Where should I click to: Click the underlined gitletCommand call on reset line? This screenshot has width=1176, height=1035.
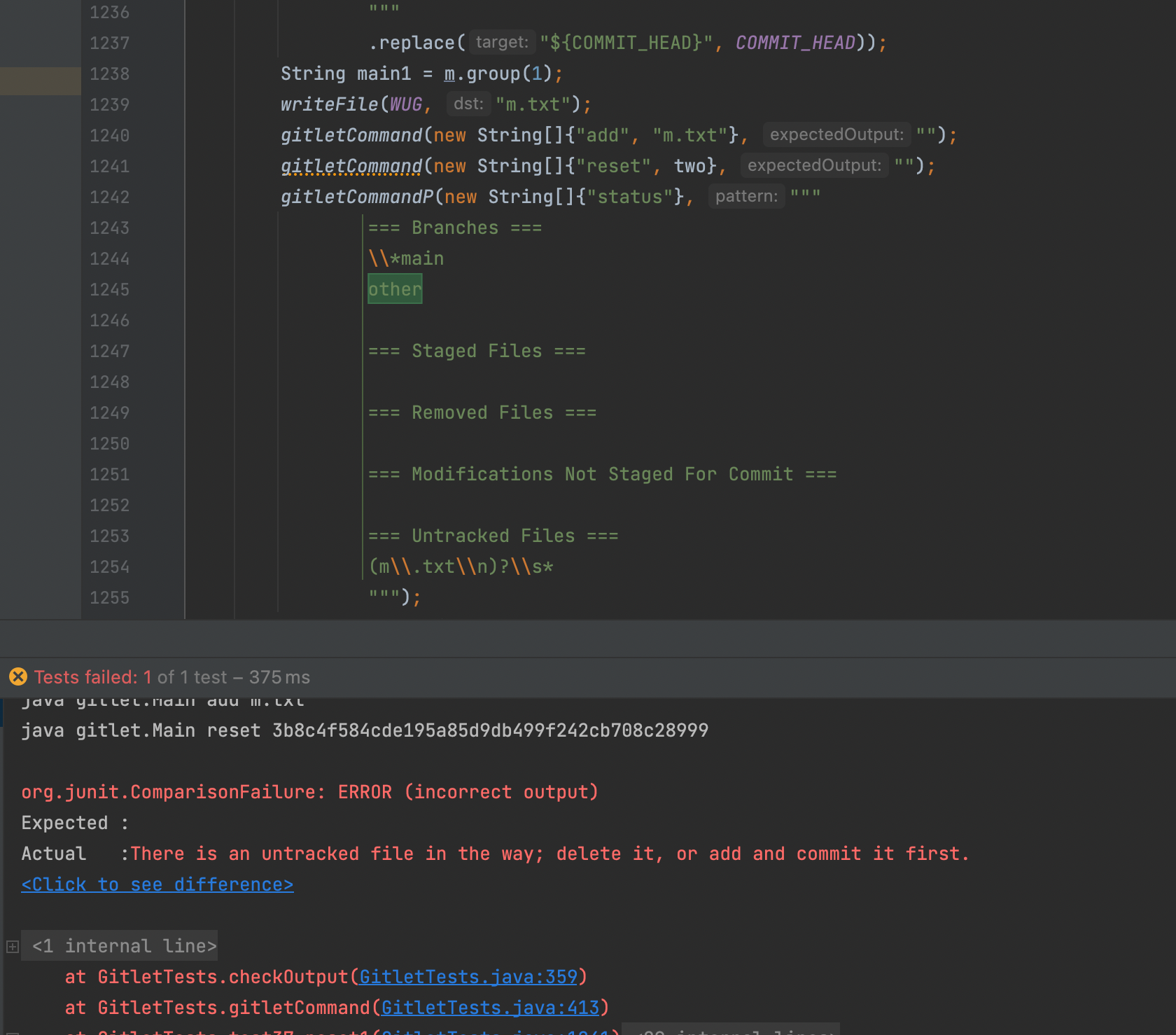(351, 166)
